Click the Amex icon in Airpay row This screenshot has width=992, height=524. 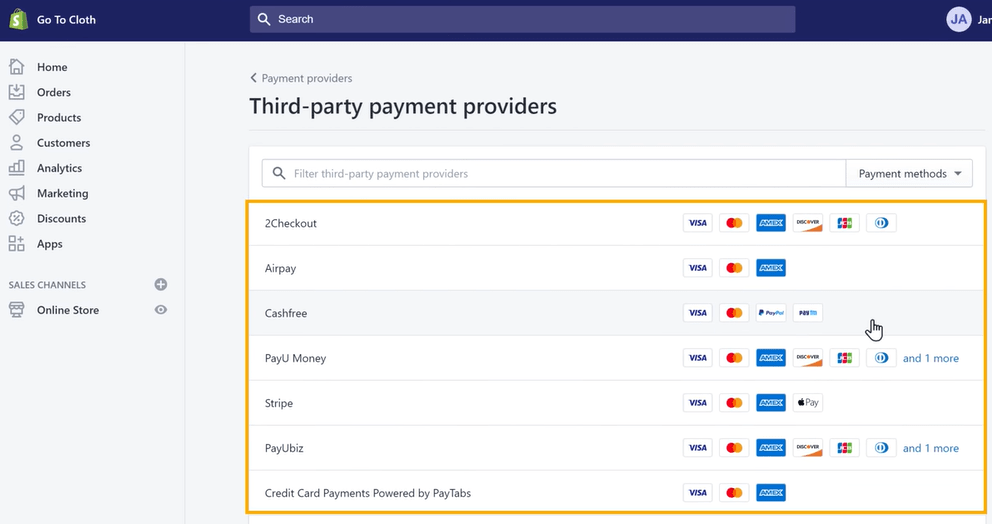point(771,268)
